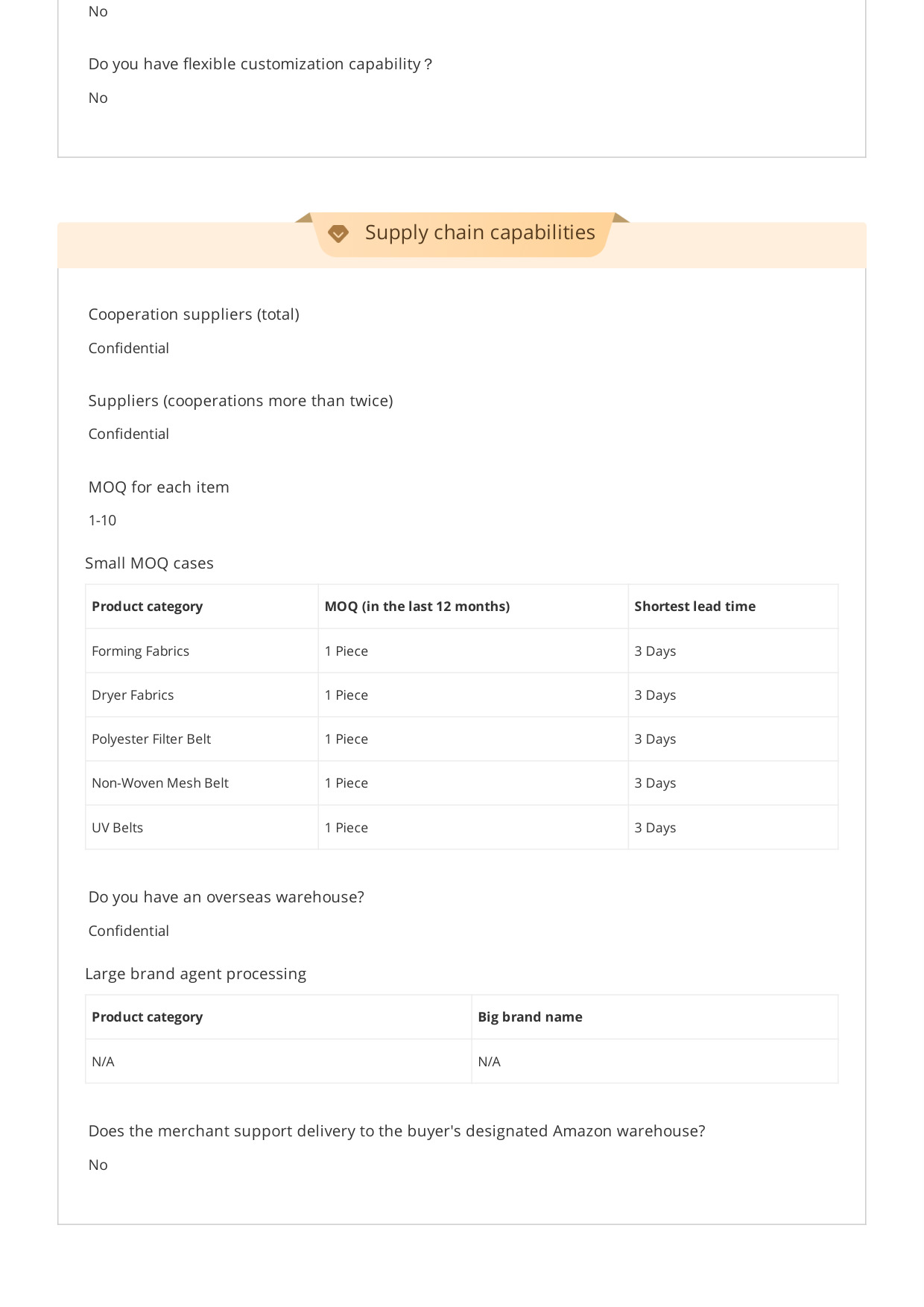Click the Suppliers (cooperations more than twice) label
The width and height of the screenshot is (924, 1307).
241,401
